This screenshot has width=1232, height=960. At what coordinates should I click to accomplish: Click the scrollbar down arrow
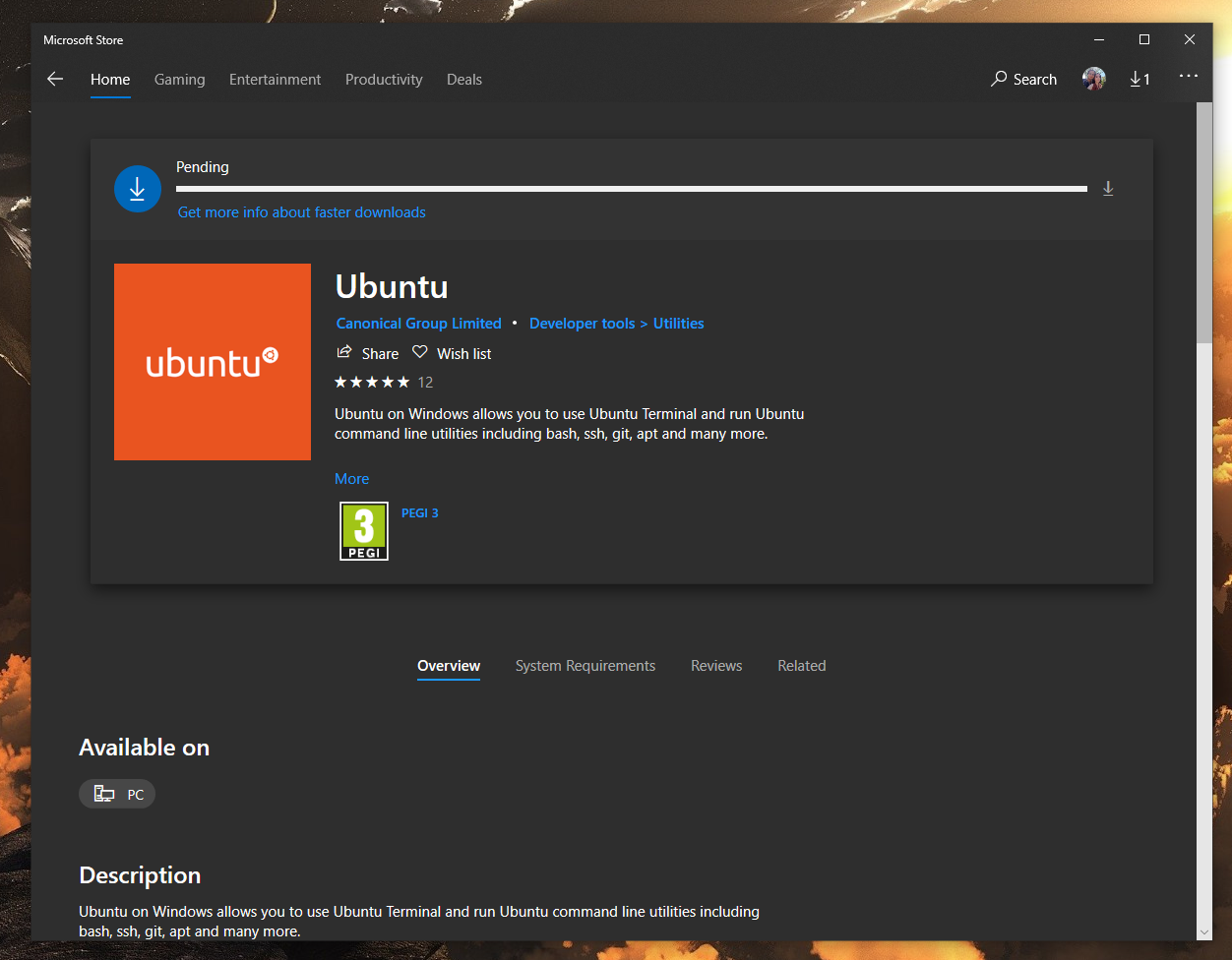coord(1204,932)
